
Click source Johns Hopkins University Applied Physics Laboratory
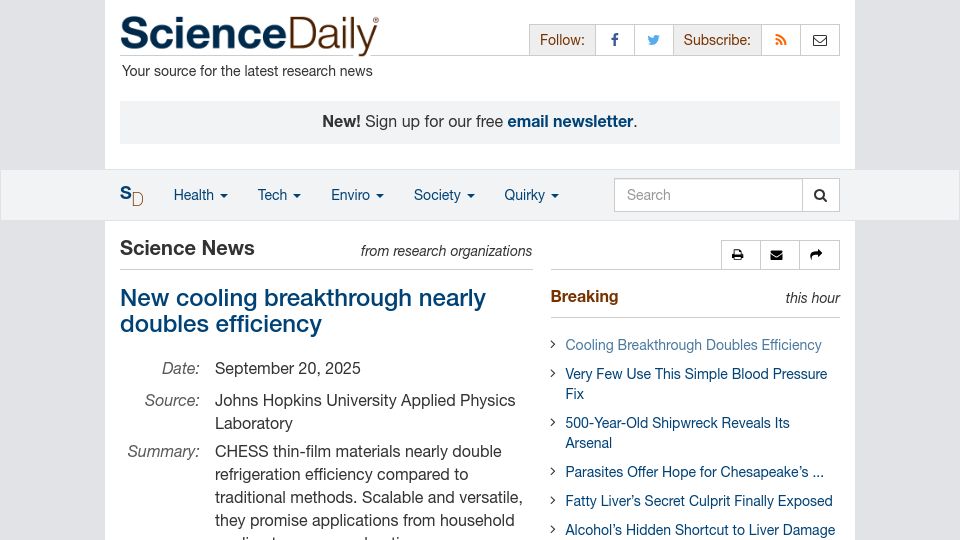365,412
